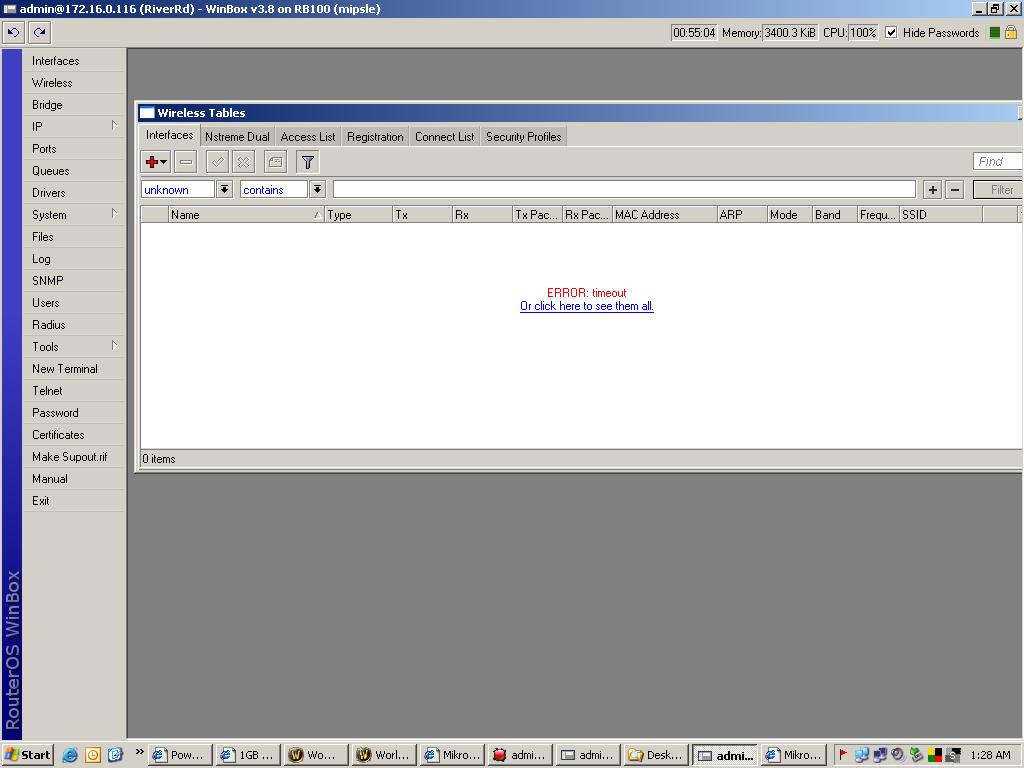Click the red plus Add button
This screenshot has height=768, width=1024.
pos(156,162)
